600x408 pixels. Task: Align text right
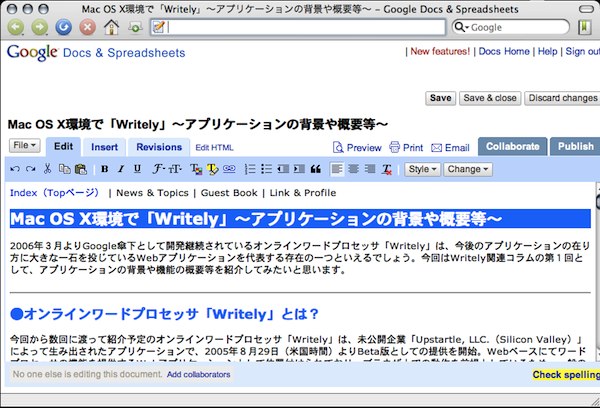pos(370,169)
